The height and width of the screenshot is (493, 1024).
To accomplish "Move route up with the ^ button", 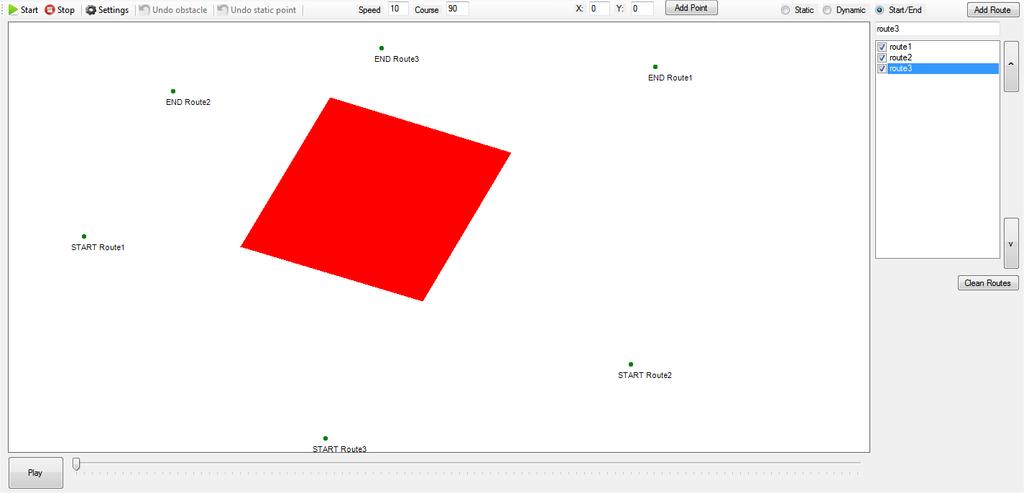I will click(1011, 66).
